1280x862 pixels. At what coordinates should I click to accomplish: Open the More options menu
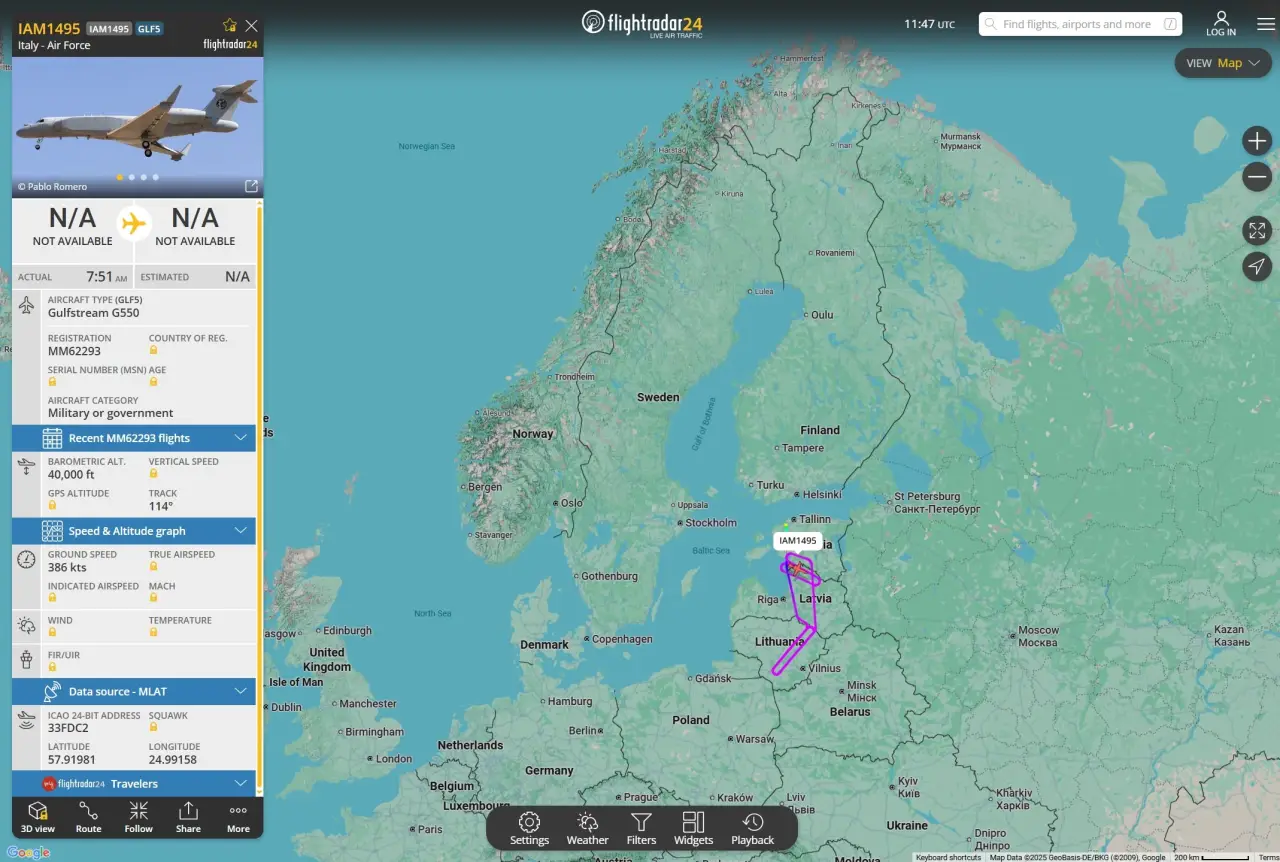click(238, 816)
